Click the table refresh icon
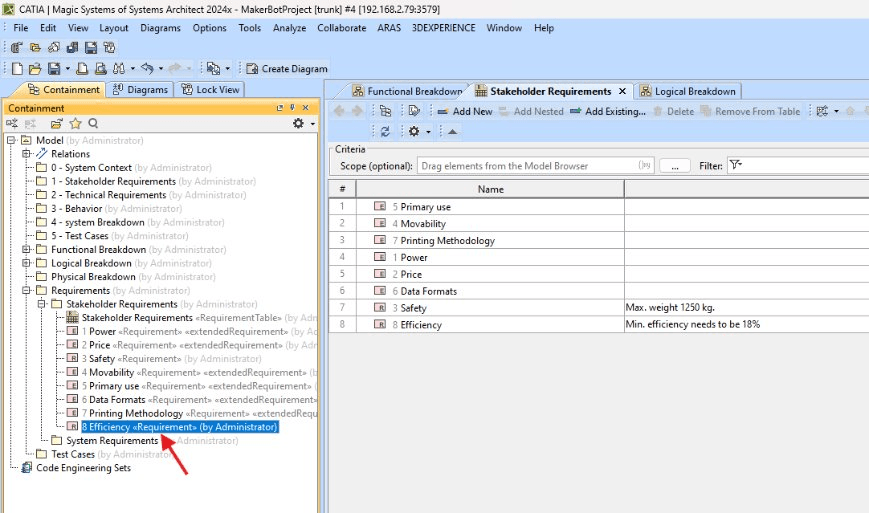869x513 pixels. pyautogui.click(x=385, y=131)
